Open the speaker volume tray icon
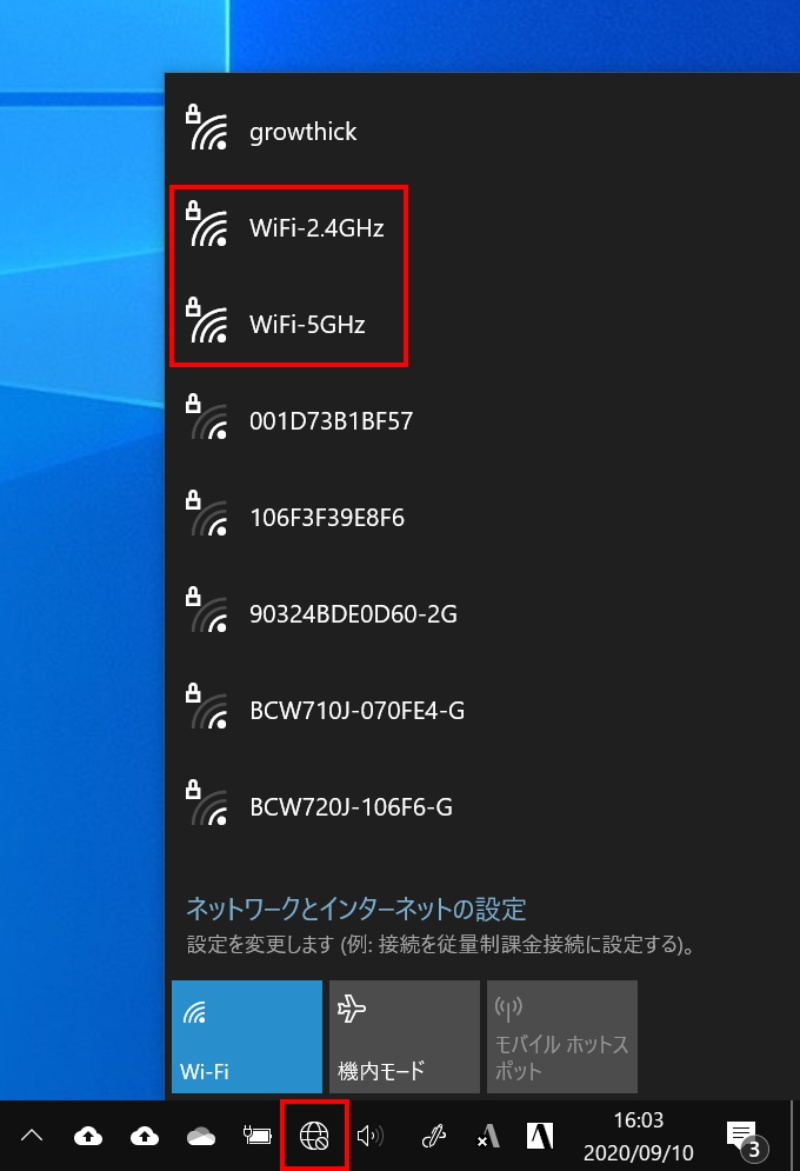This screenshot has width=800, height=1171. coord(370,1136)
